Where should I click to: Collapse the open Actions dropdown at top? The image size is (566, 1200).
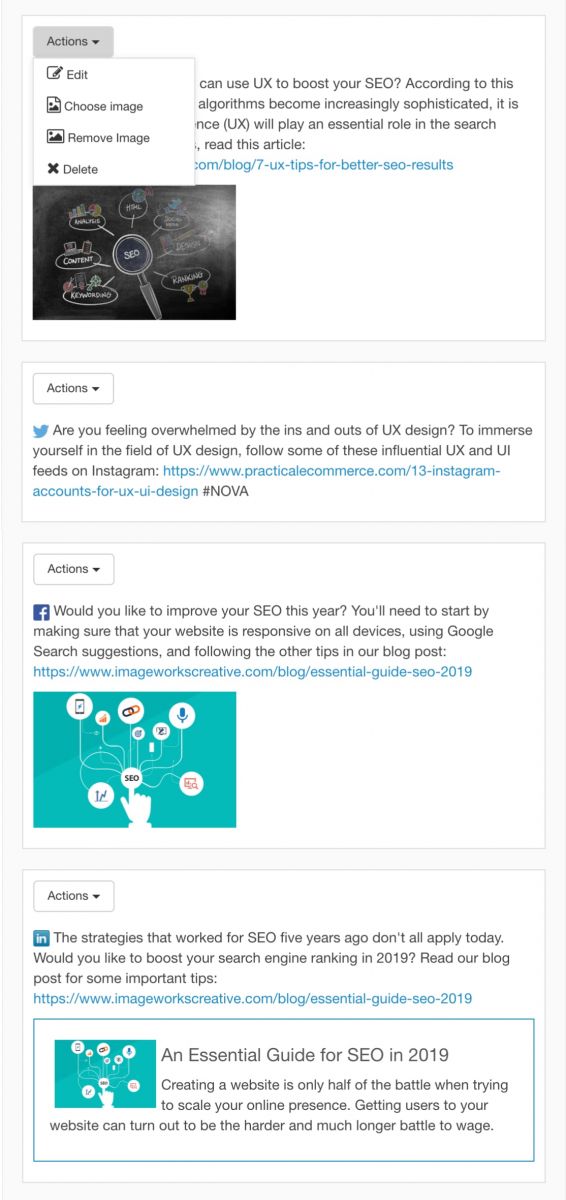pyautogui.click(x=73, y=42)
